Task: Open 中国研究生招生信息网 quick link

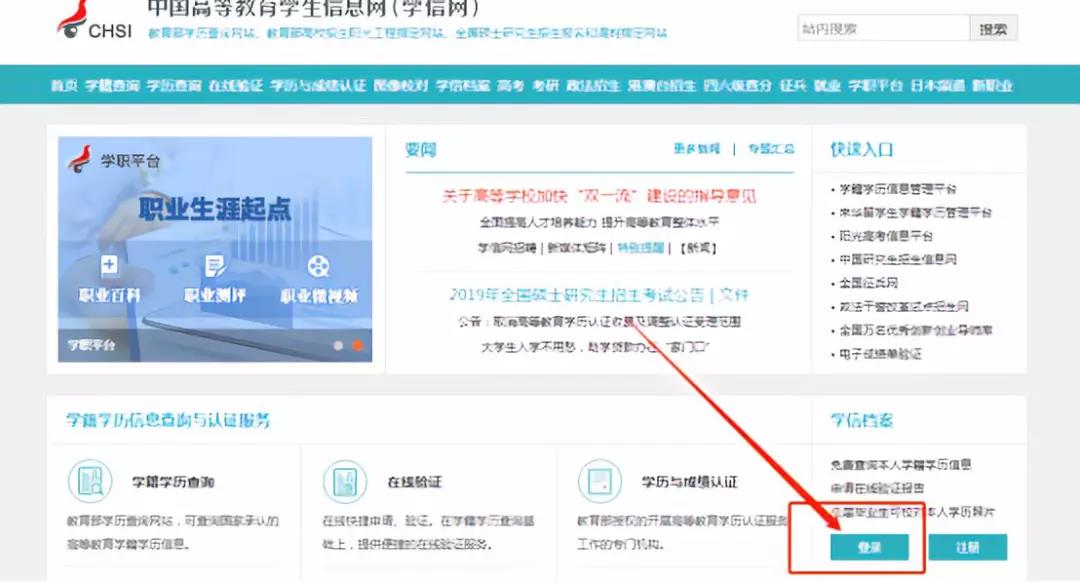Action: coord(897,259)
